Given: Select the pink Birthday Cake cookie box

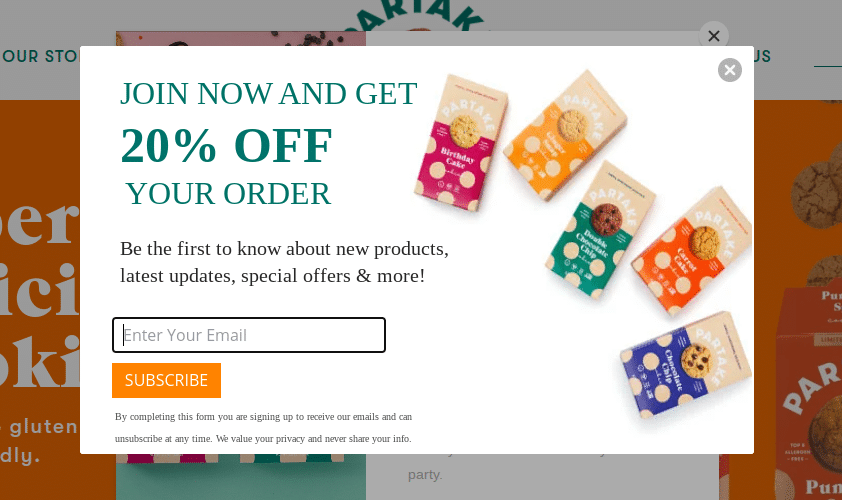Looking at the screenshot, I should point(461,143).
